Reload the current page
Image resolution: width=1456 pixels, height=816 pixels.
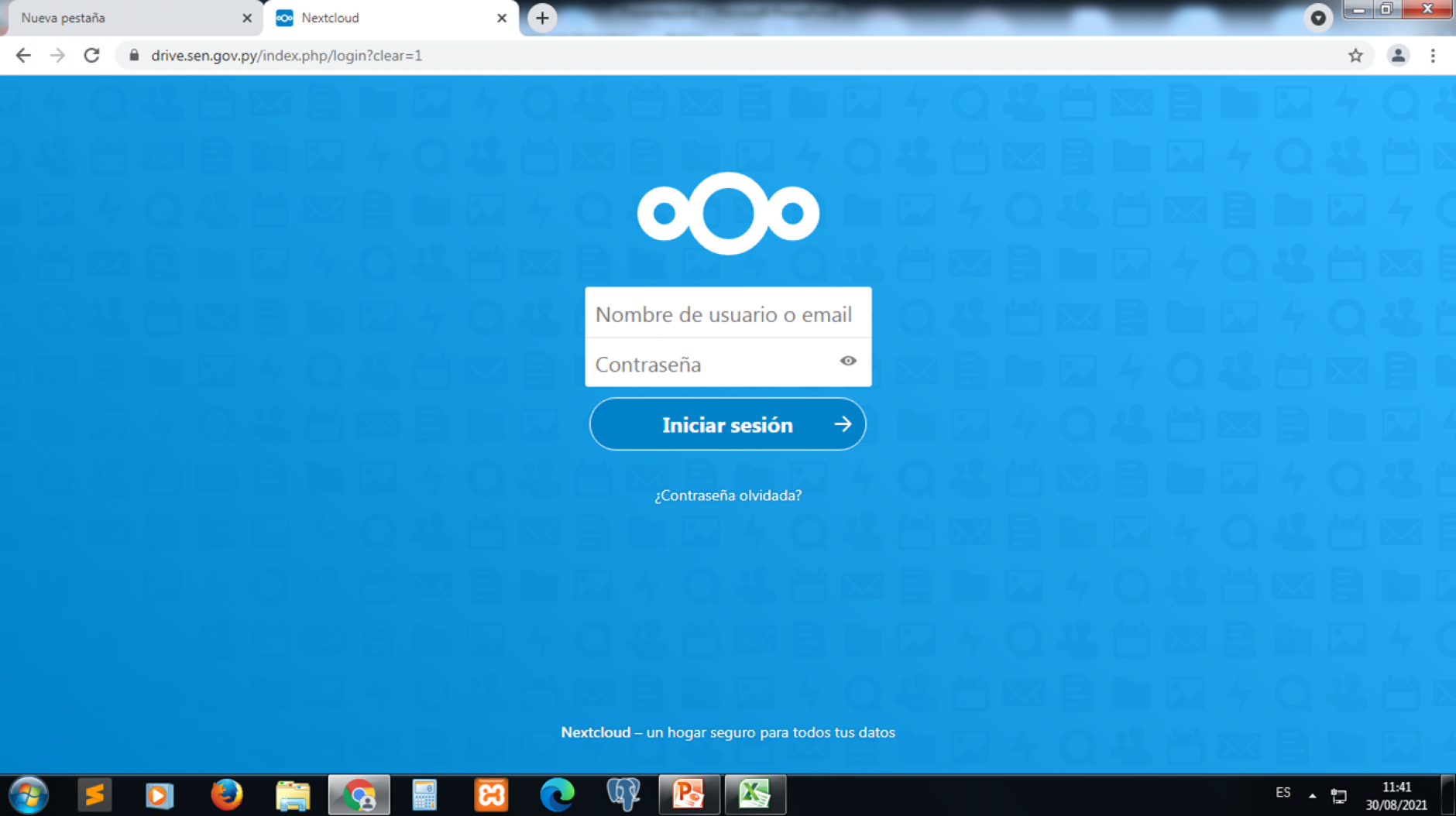click(91, 56)
